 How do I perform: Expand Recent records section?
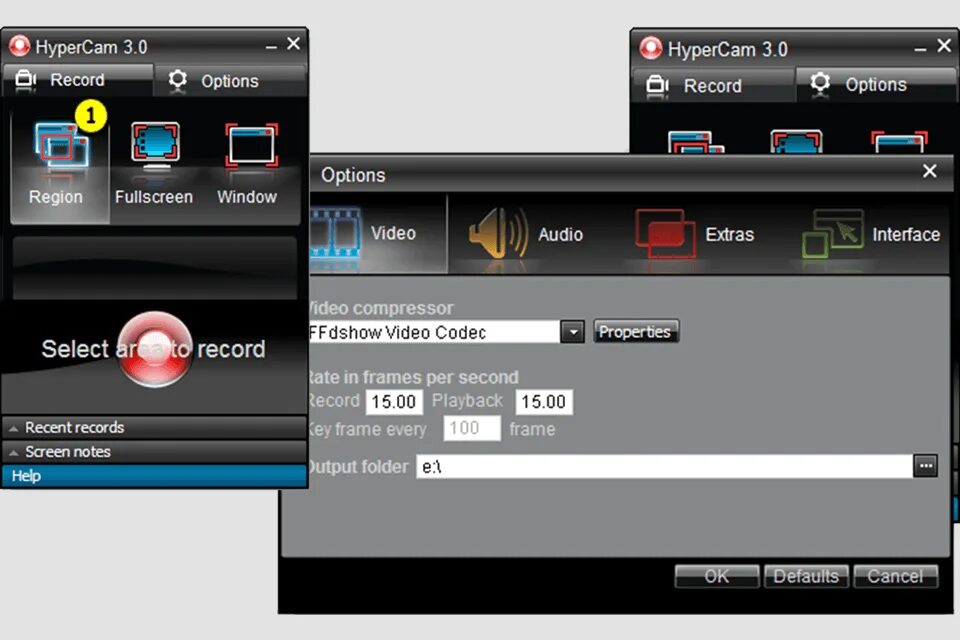coord(154,427)
